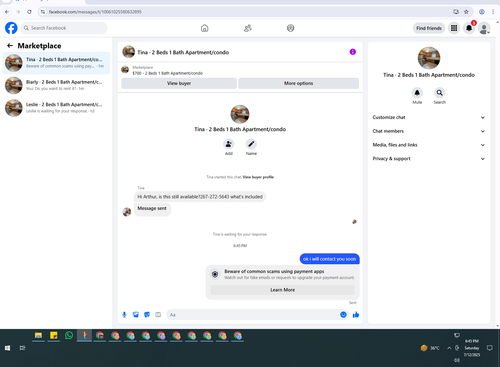Open the Notifications bell in the top bar
Image resolution: width=500 pixels, height=367 pixels.
(469, 28)
